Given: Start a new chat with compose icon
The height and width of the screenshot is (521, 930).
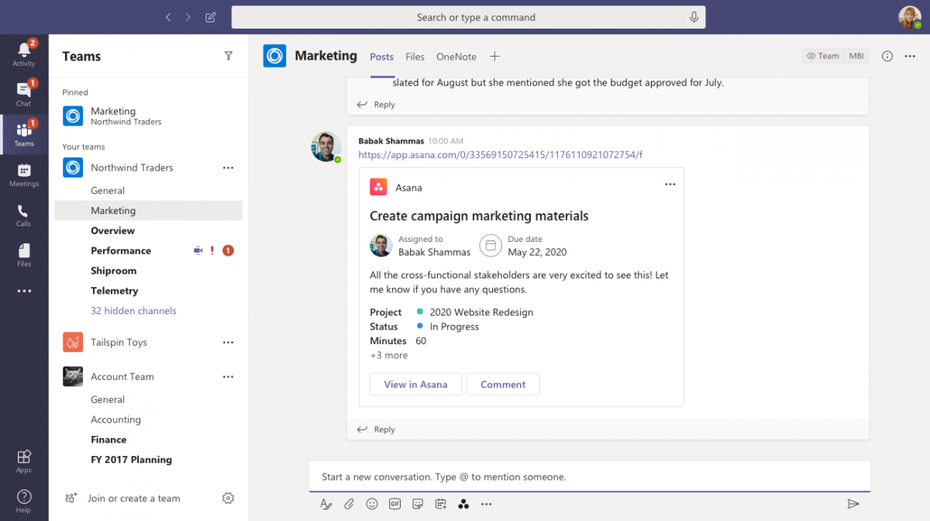Looking at the screenshot, I should coord(211,17).
